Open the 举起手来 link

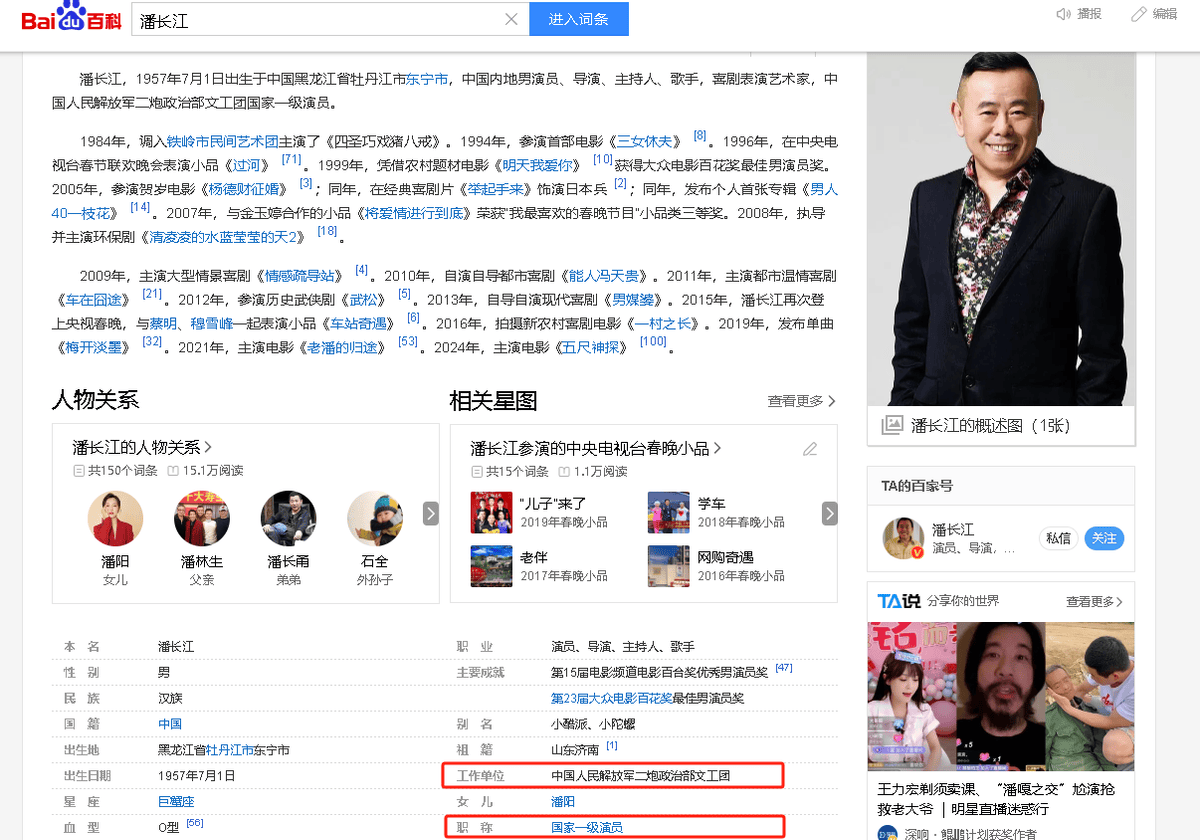click(496, 189)
